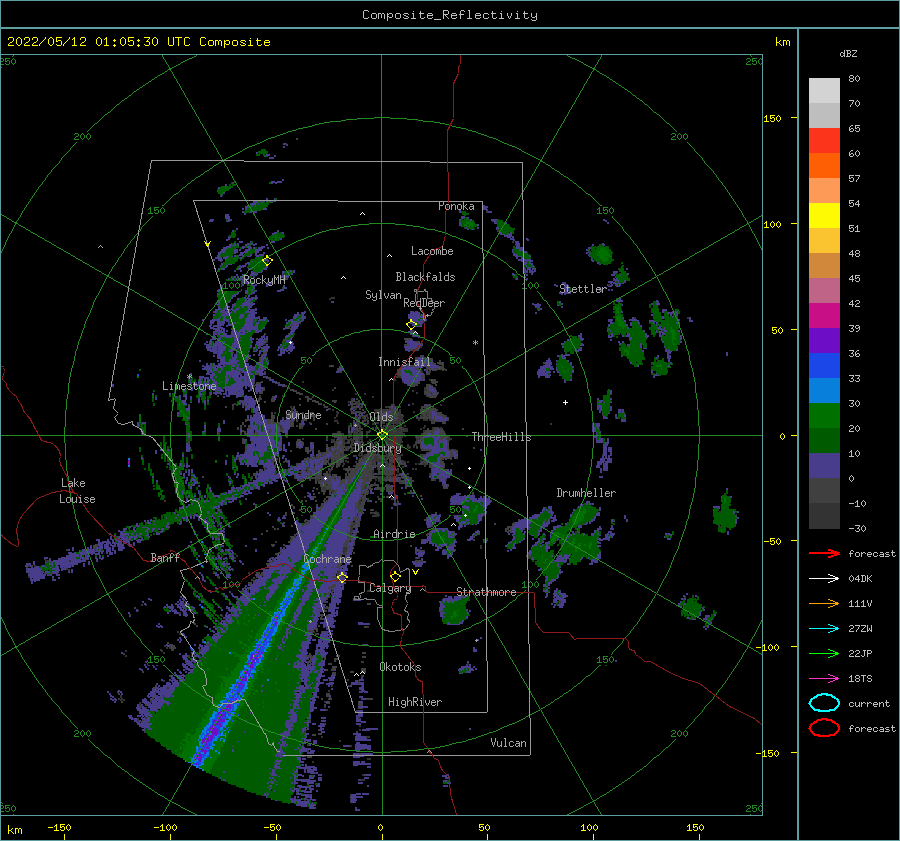Click the Blackfalds city label

pyautogui.click(x=425, y=277)
